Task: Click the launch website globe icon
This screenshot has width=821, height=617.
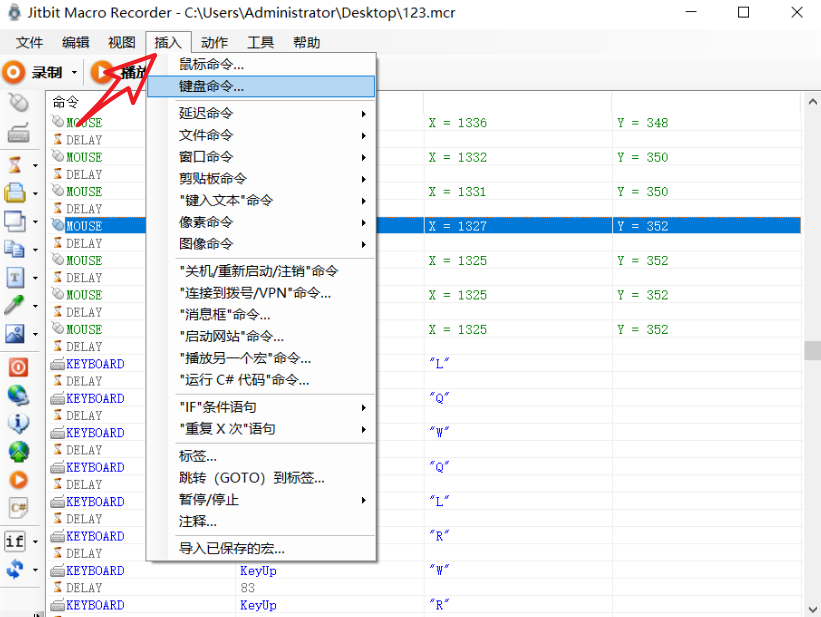Action: point(18,451)
